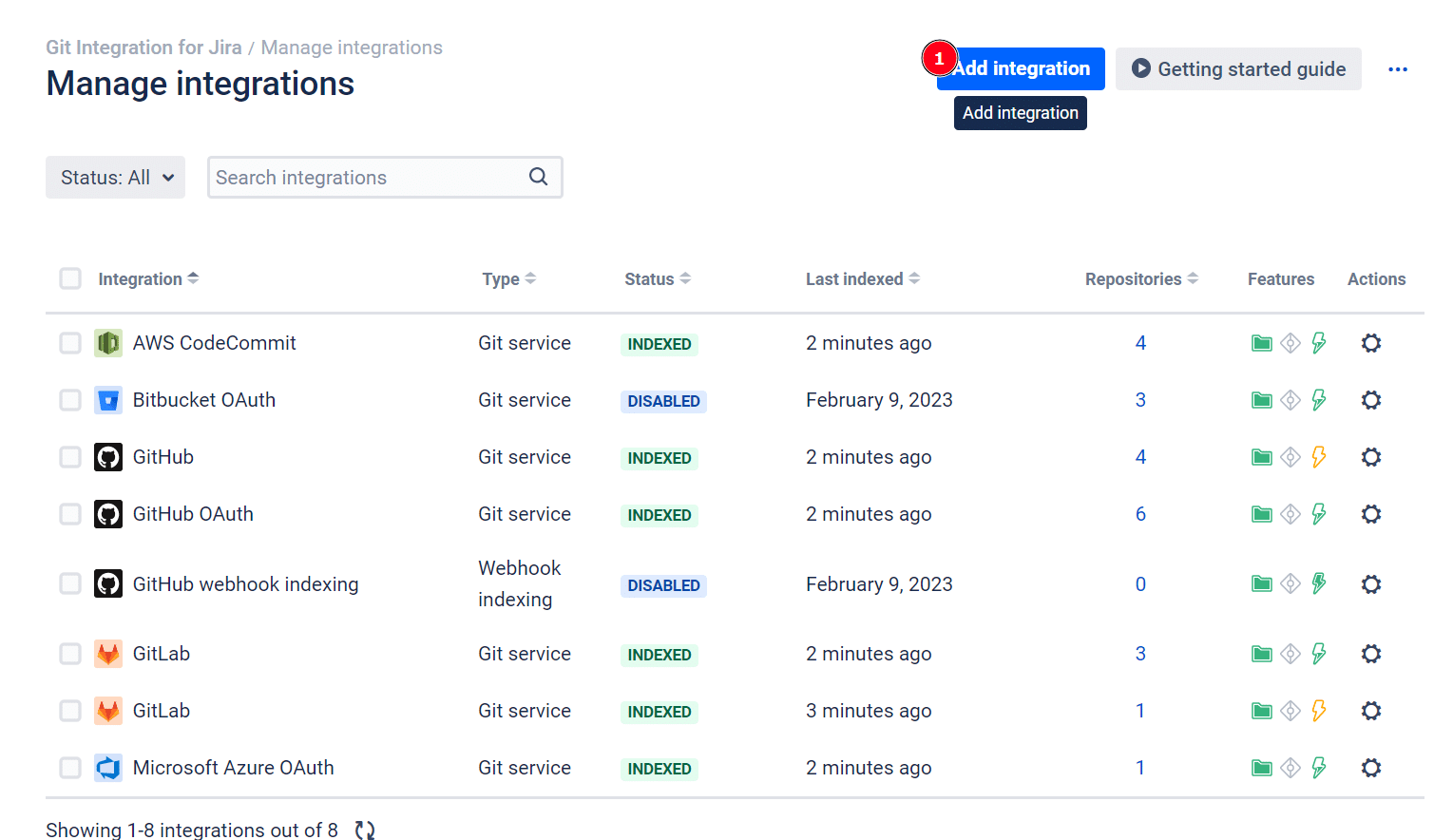Sort table by Last indexed column
Screen dimensions: 1453x840
tap(862, 278)
